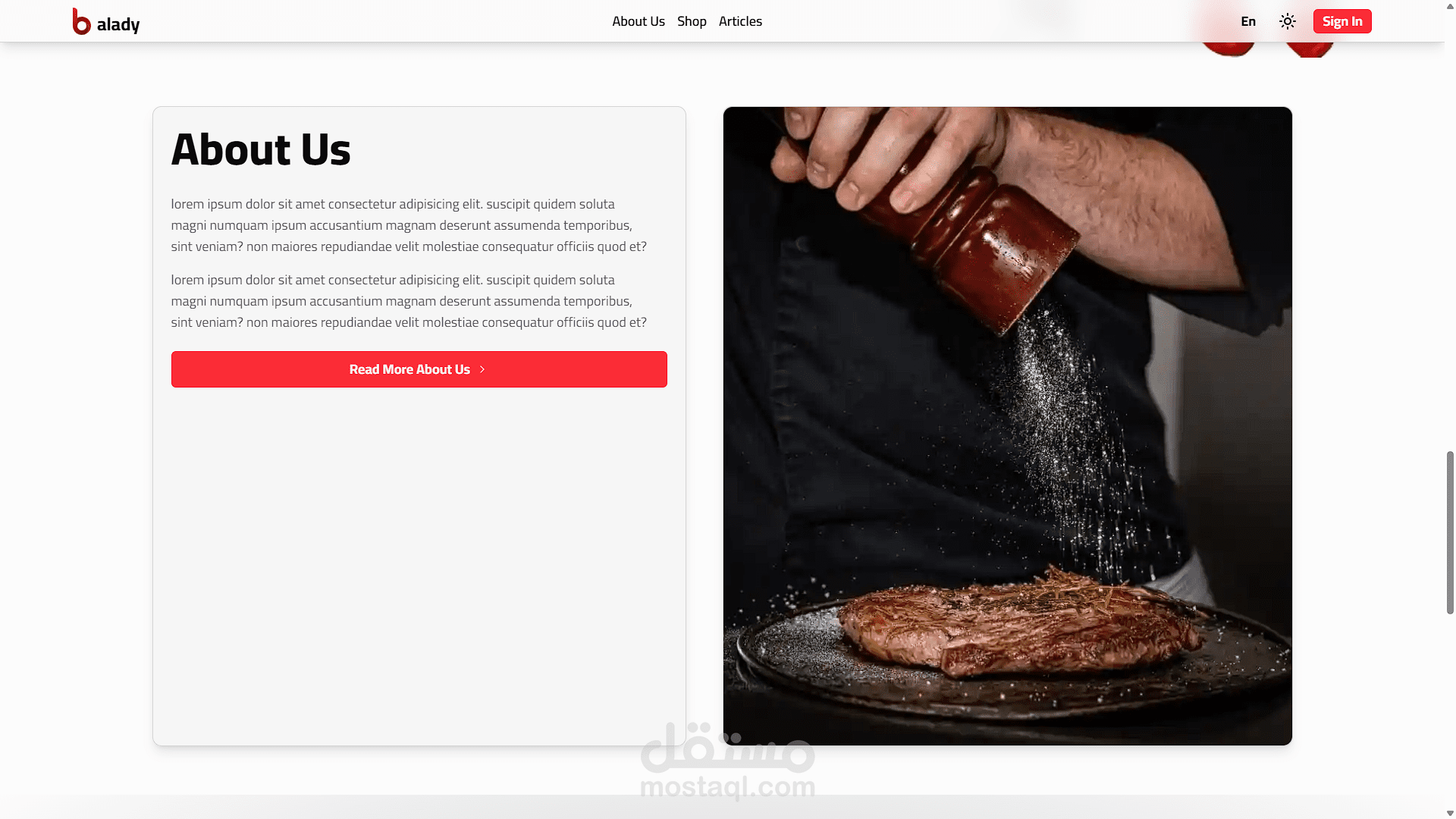Open the About Us nav item

(x=639, y=21)
